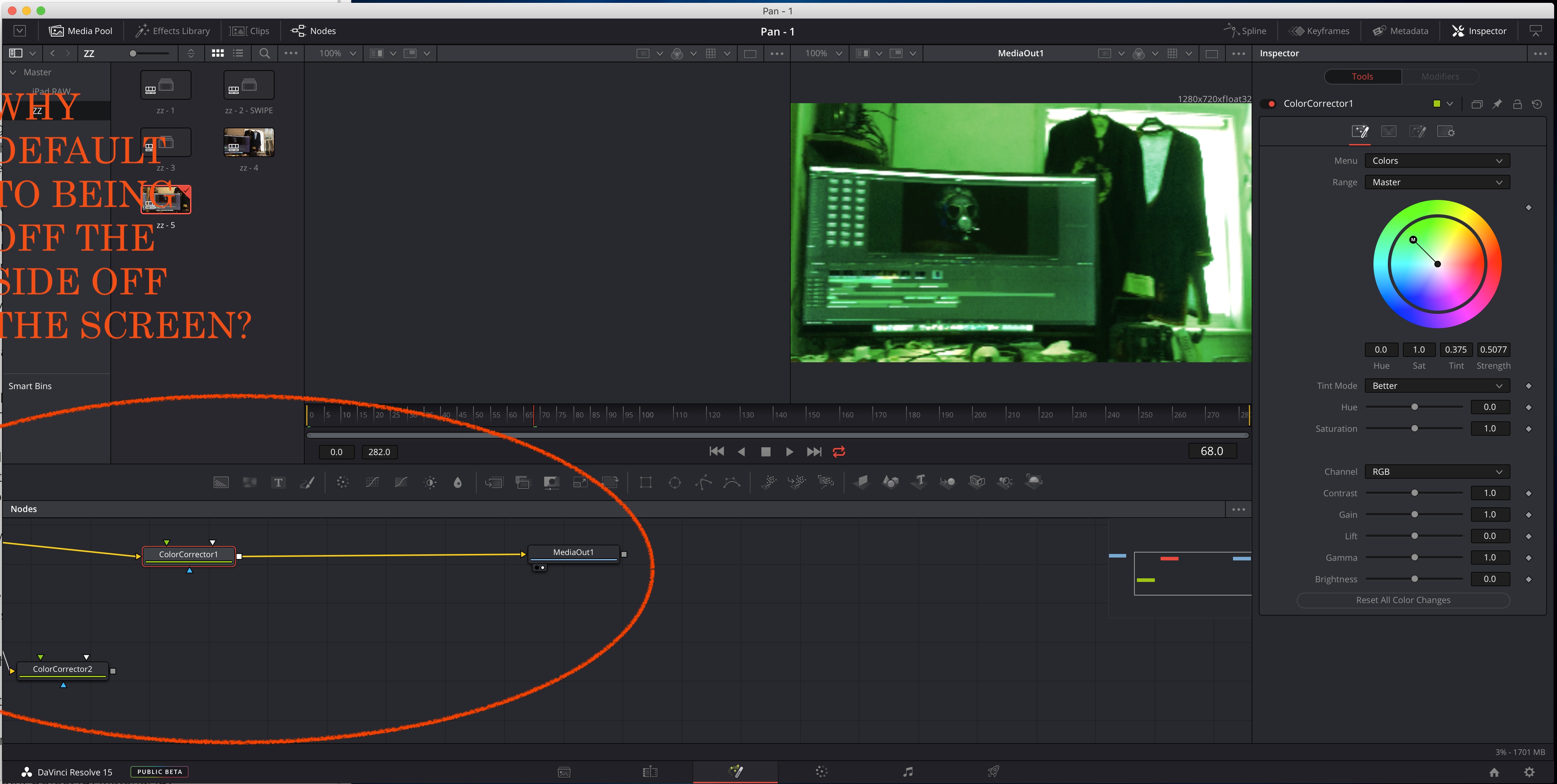The image size is (1557, 784).
Task: Toggle Effects Library panel
Action: click(173, 31)
